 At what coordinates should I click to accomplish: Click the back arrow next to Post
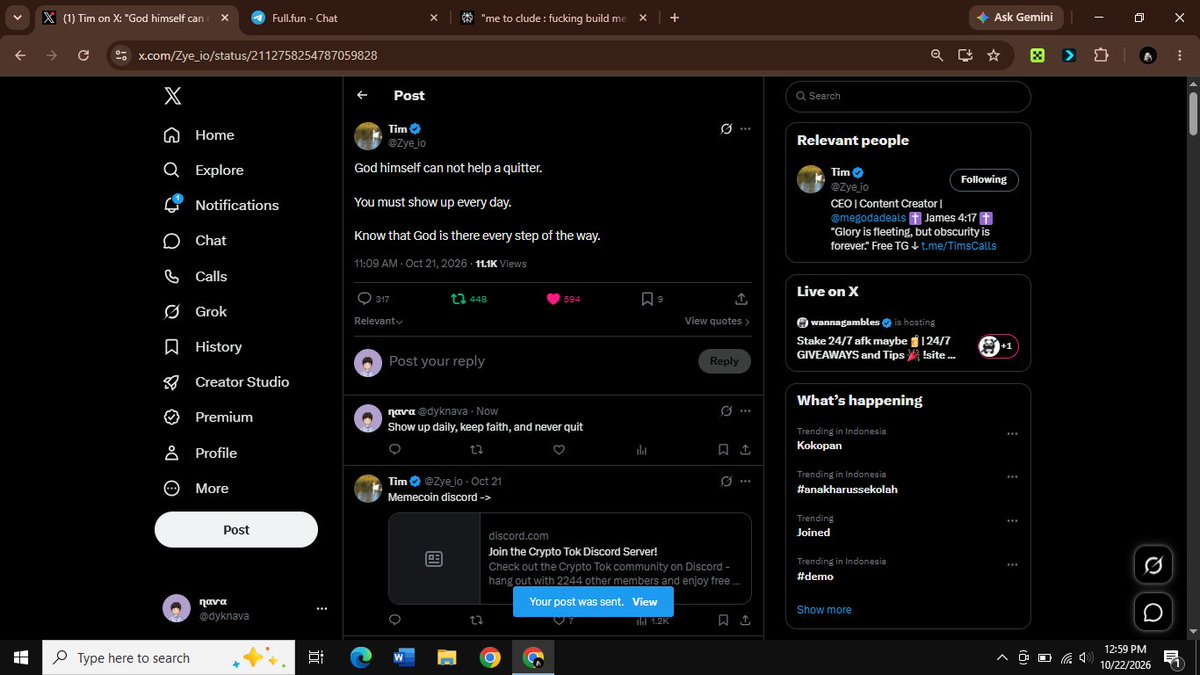click(x=363, y=95)
